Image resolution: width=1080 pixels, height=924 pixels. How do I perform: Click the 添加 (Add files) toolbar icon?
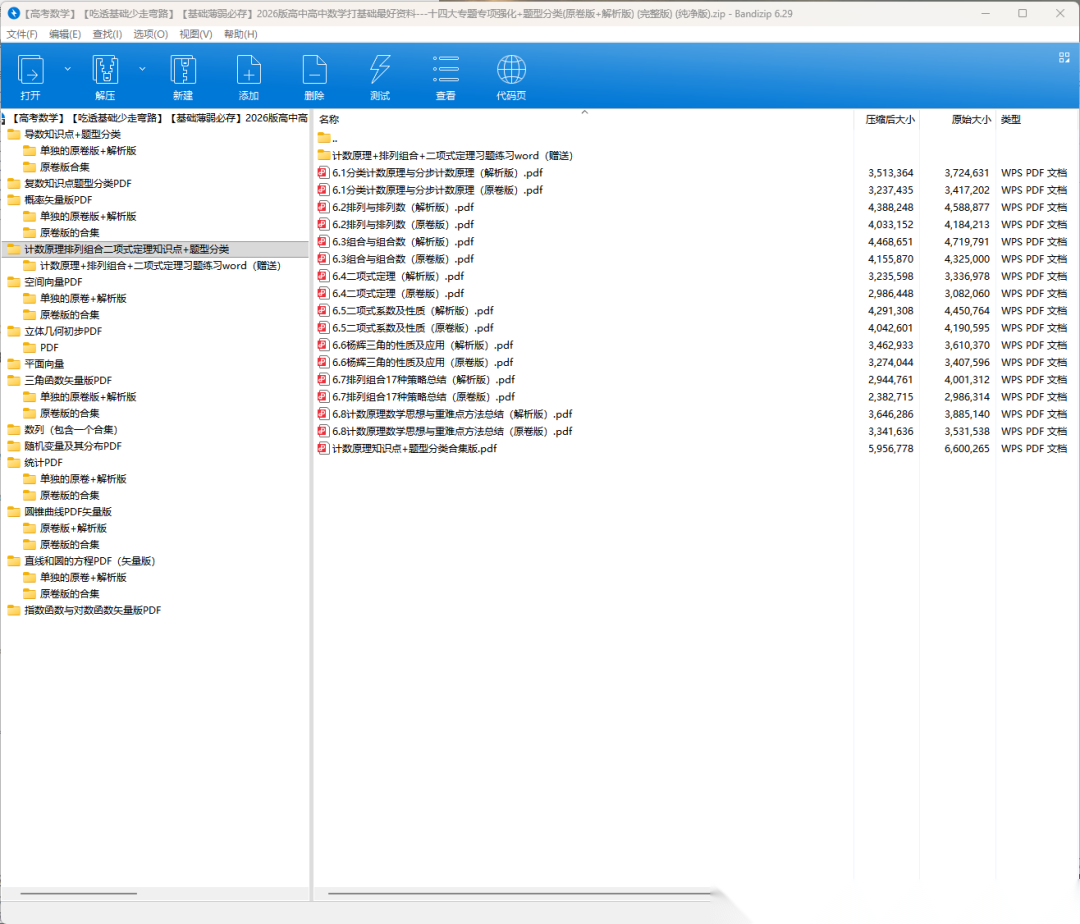pyautogui.click(x=248, y=71)
